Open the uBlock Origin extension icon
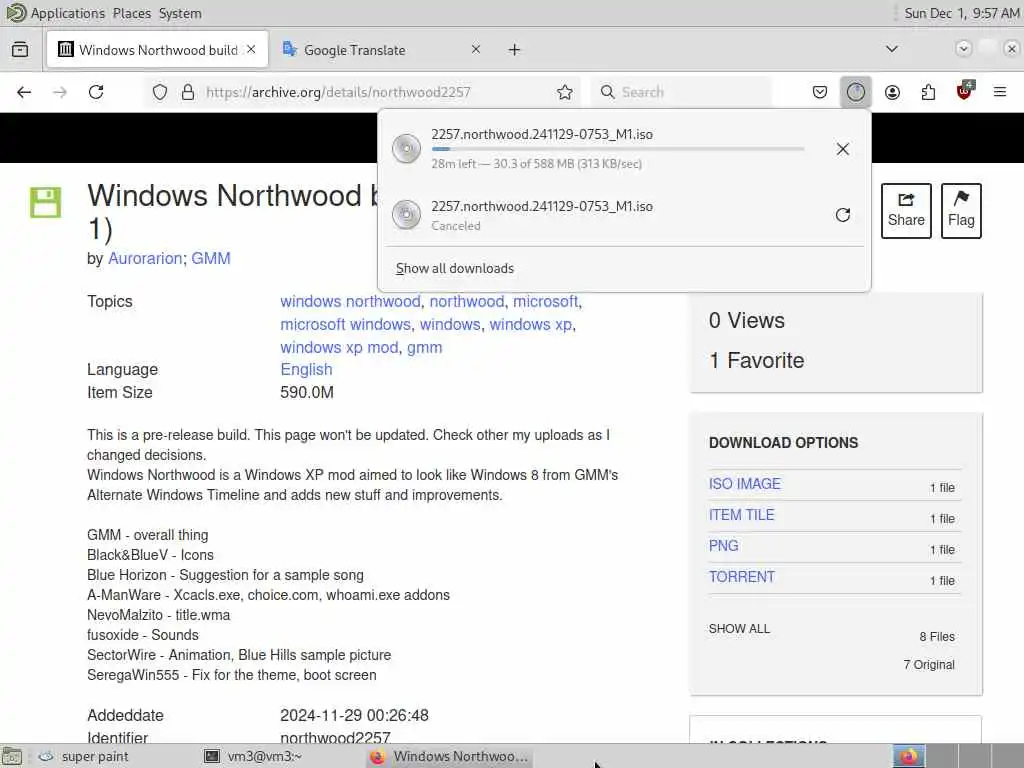Viewport: 1024px width, 768px height. [x=964, y=91]
